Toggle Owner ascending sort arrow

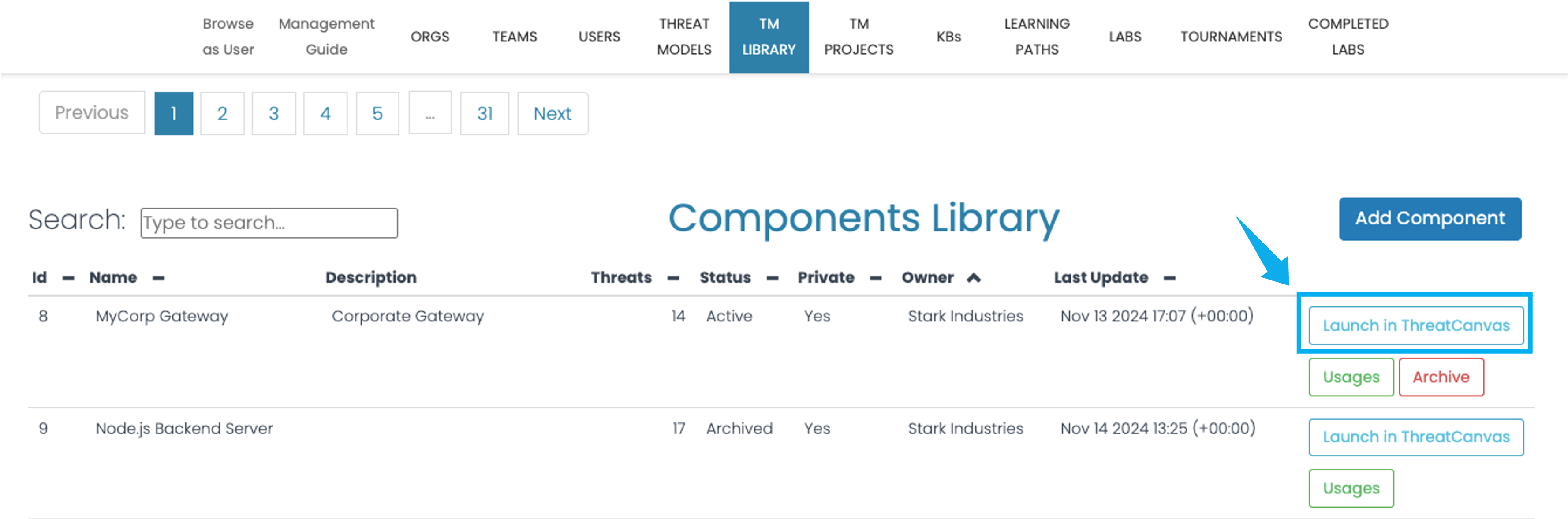pos(973,278)
